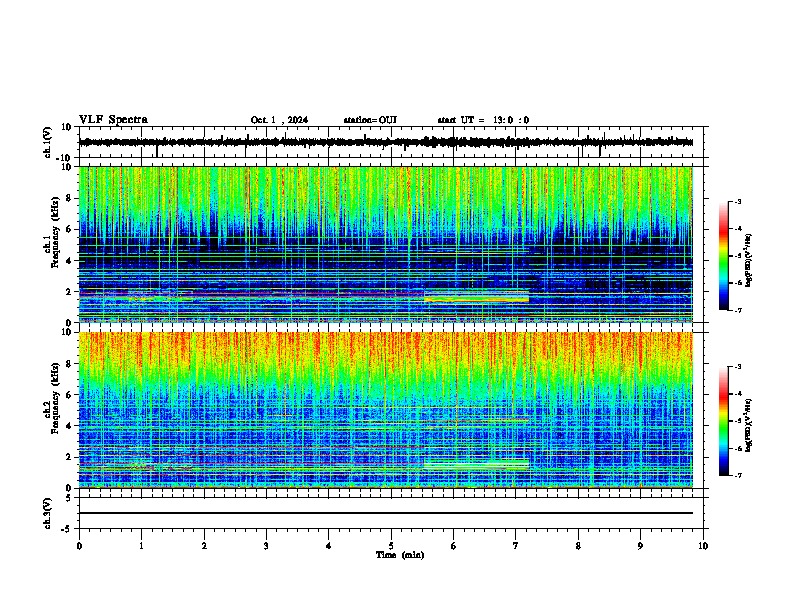
Task: Click the bright ch.2 emission band near 1.5 kHz
Action: click(x=476, y=465)
